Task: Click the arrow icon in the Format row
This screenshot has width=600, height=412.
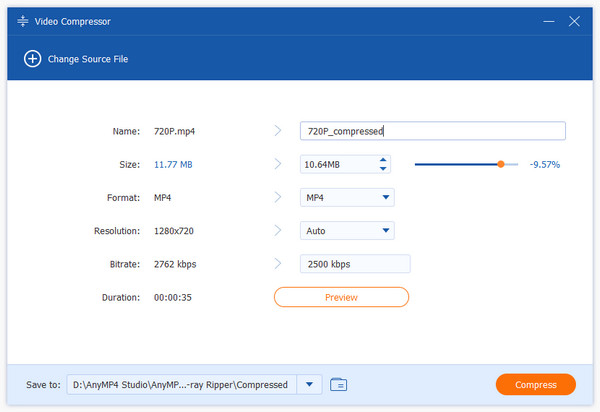Action: (278, 198)
